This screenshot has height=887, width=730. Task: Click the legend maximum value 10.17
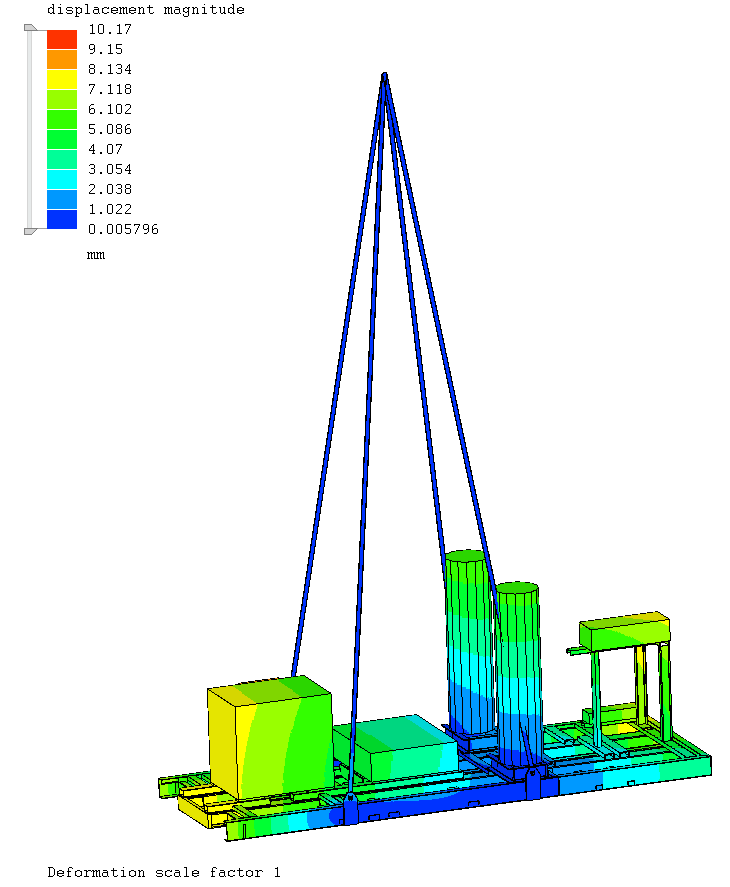(110, 29)
